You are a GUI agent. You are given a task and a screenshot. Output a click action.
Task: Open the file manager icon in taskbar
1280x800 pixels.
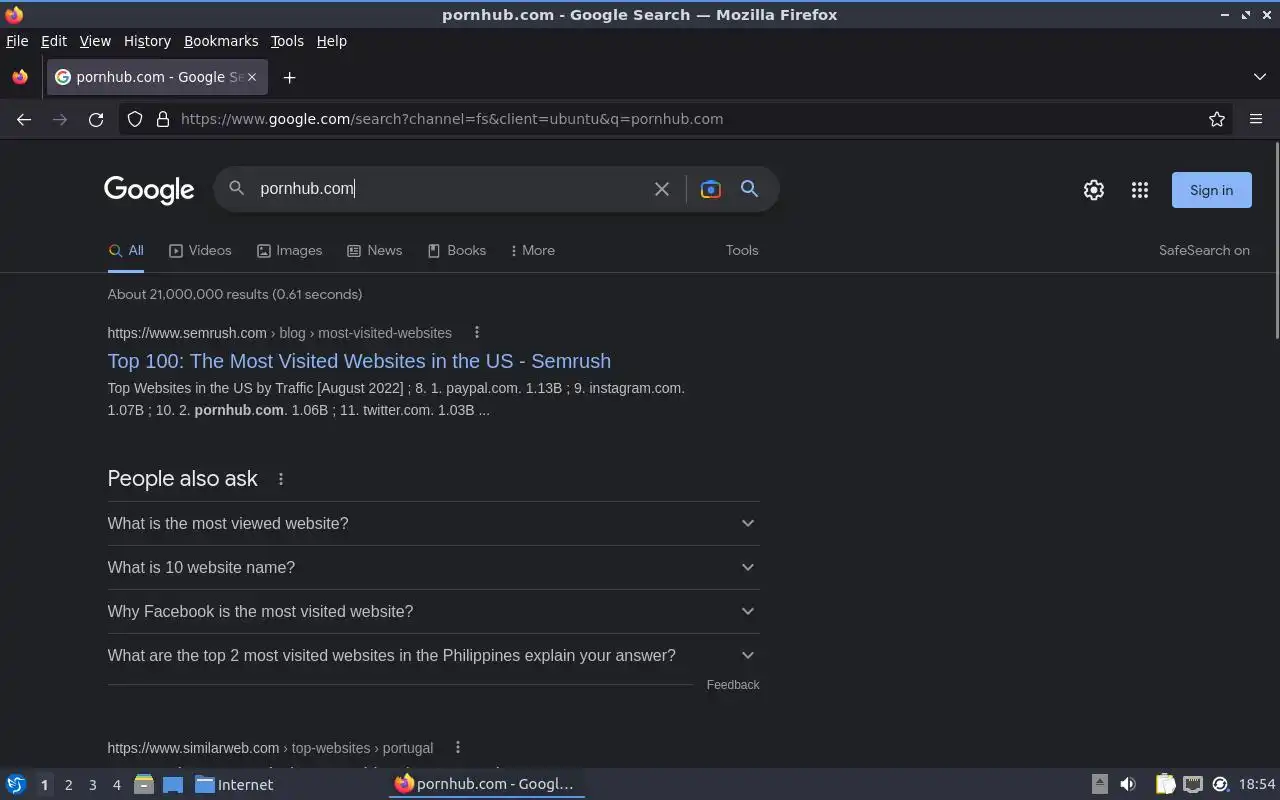pos(144,785)
